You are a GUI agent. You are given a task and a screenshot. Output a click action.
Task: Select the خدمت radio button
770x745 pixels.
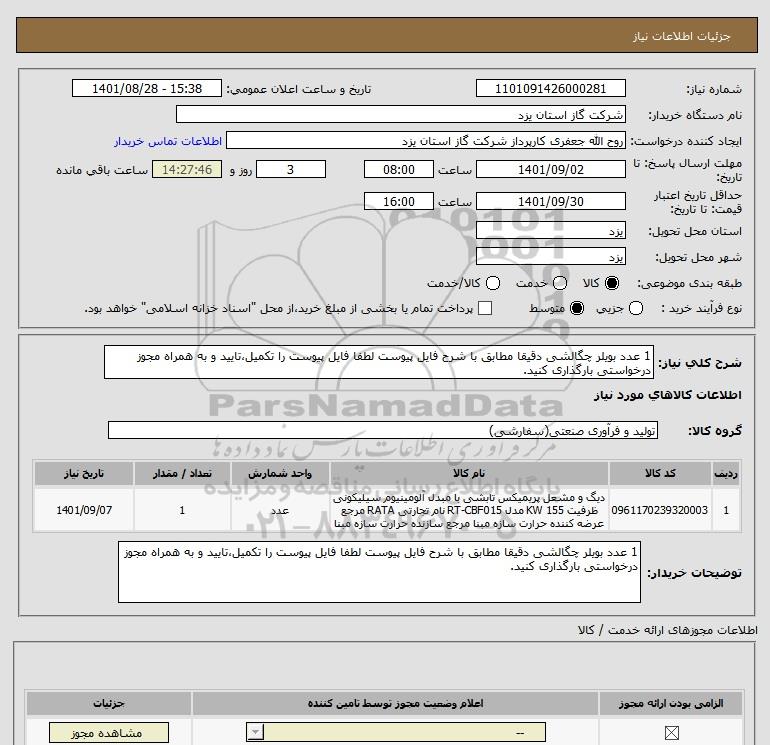pos(560,283)
